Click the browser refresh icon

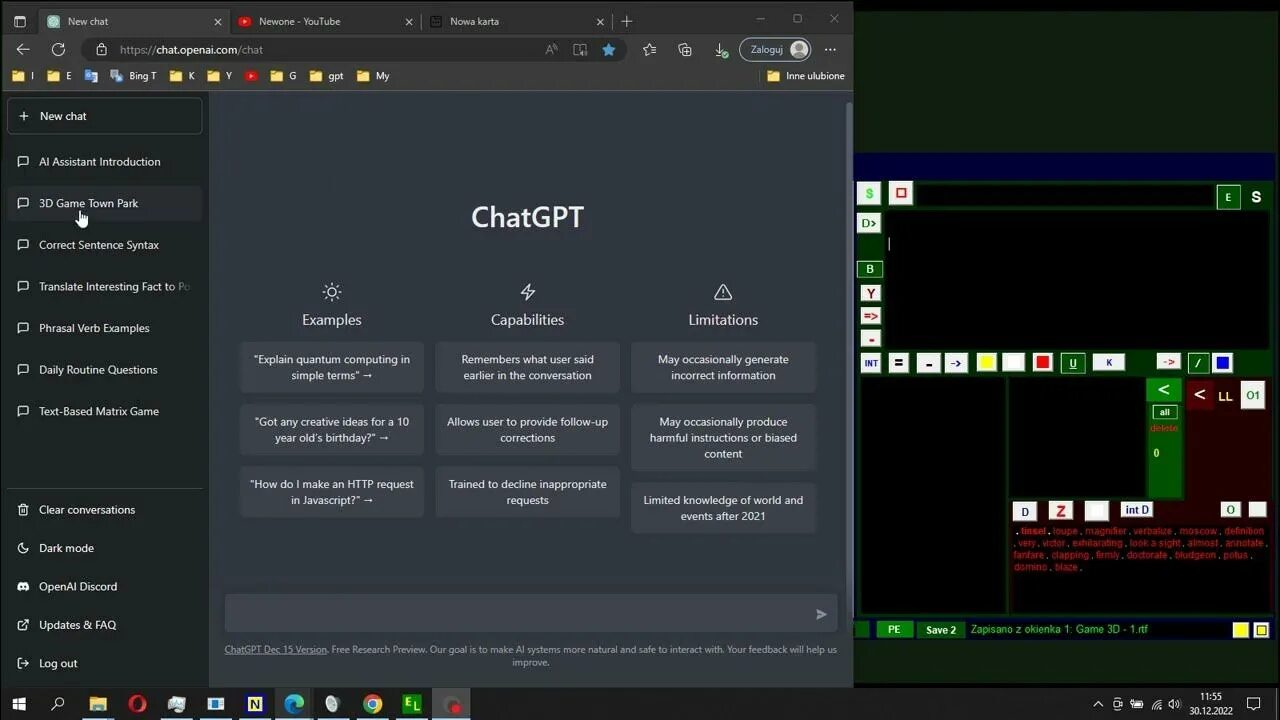pos(58,49)
